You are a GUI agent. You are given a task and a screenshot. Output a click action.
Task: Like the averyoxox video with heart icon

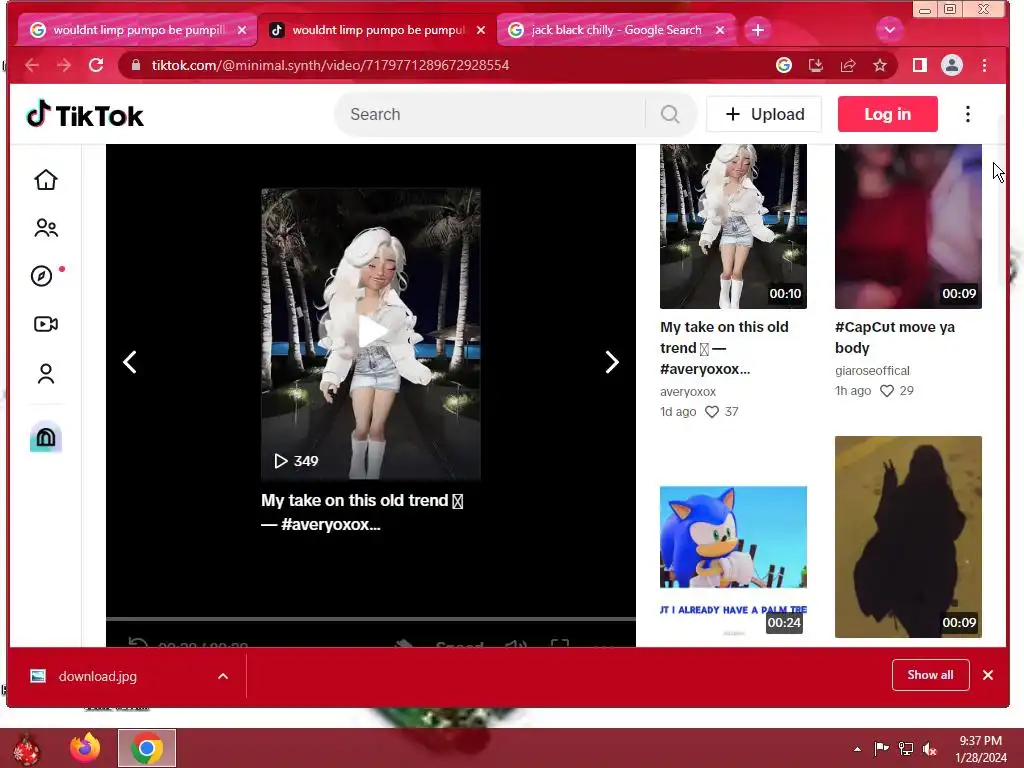(712, 411)
